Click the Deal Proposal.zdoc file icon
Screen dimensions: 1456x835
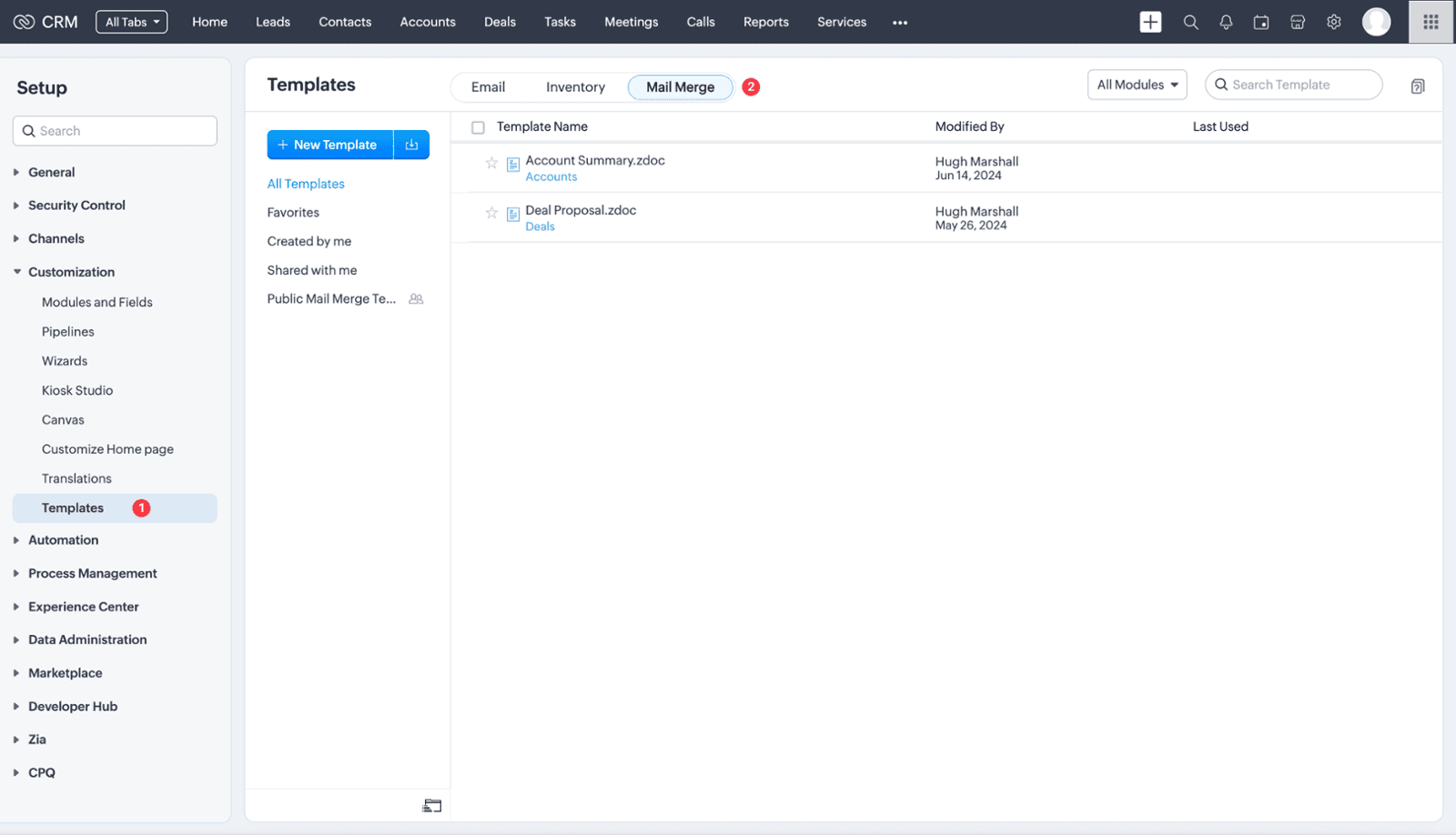click(x=513, y=215)
